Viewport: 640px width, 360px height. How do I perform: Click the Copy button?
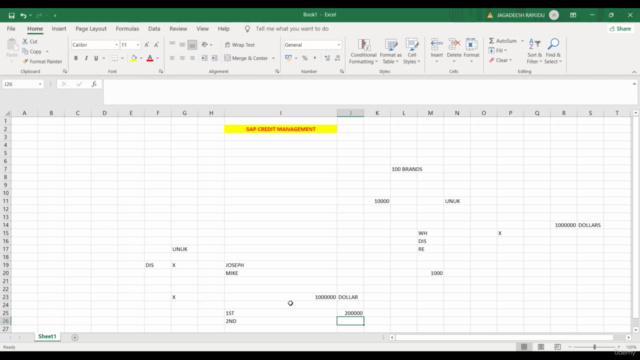(32, 51)
